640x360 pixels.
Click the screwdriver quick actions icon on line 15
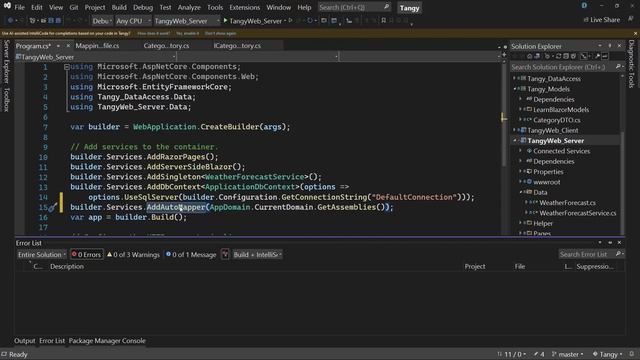tap(52, 208)
